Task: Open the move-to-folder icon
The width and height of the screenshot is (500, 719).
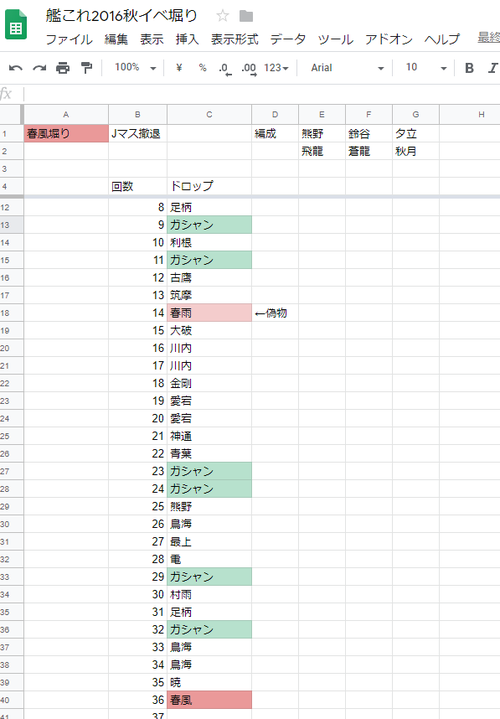Action: [246, 17]
